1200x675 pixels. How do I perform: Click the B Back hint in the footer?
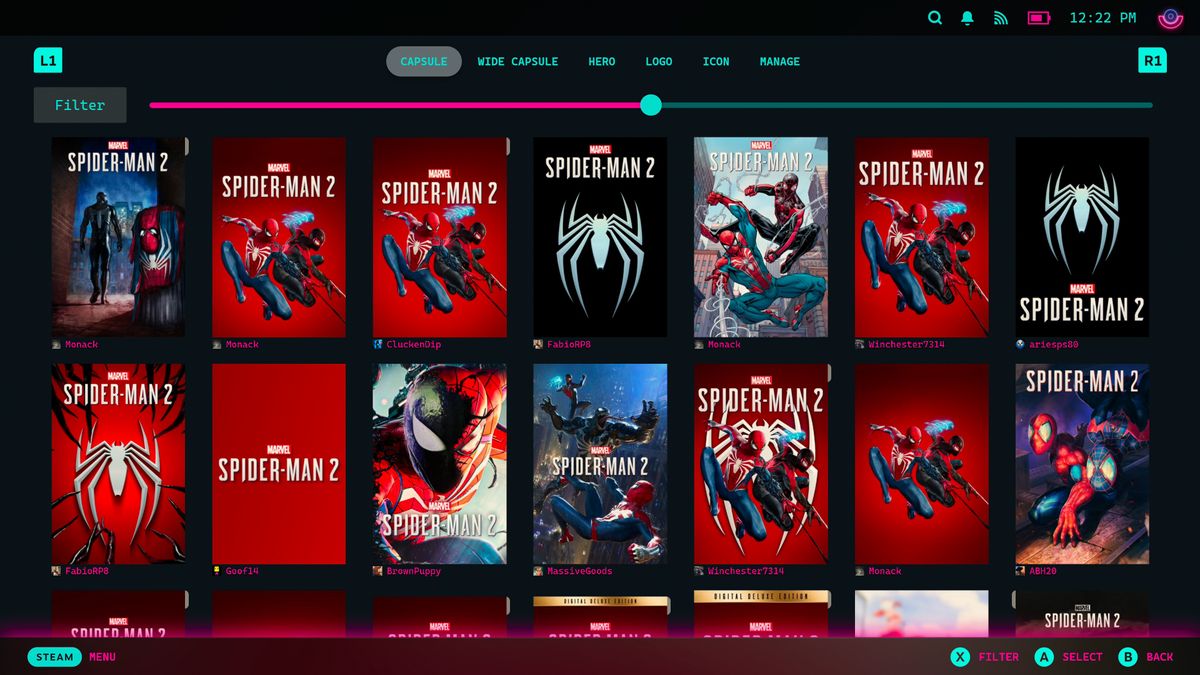[1146, 657]
